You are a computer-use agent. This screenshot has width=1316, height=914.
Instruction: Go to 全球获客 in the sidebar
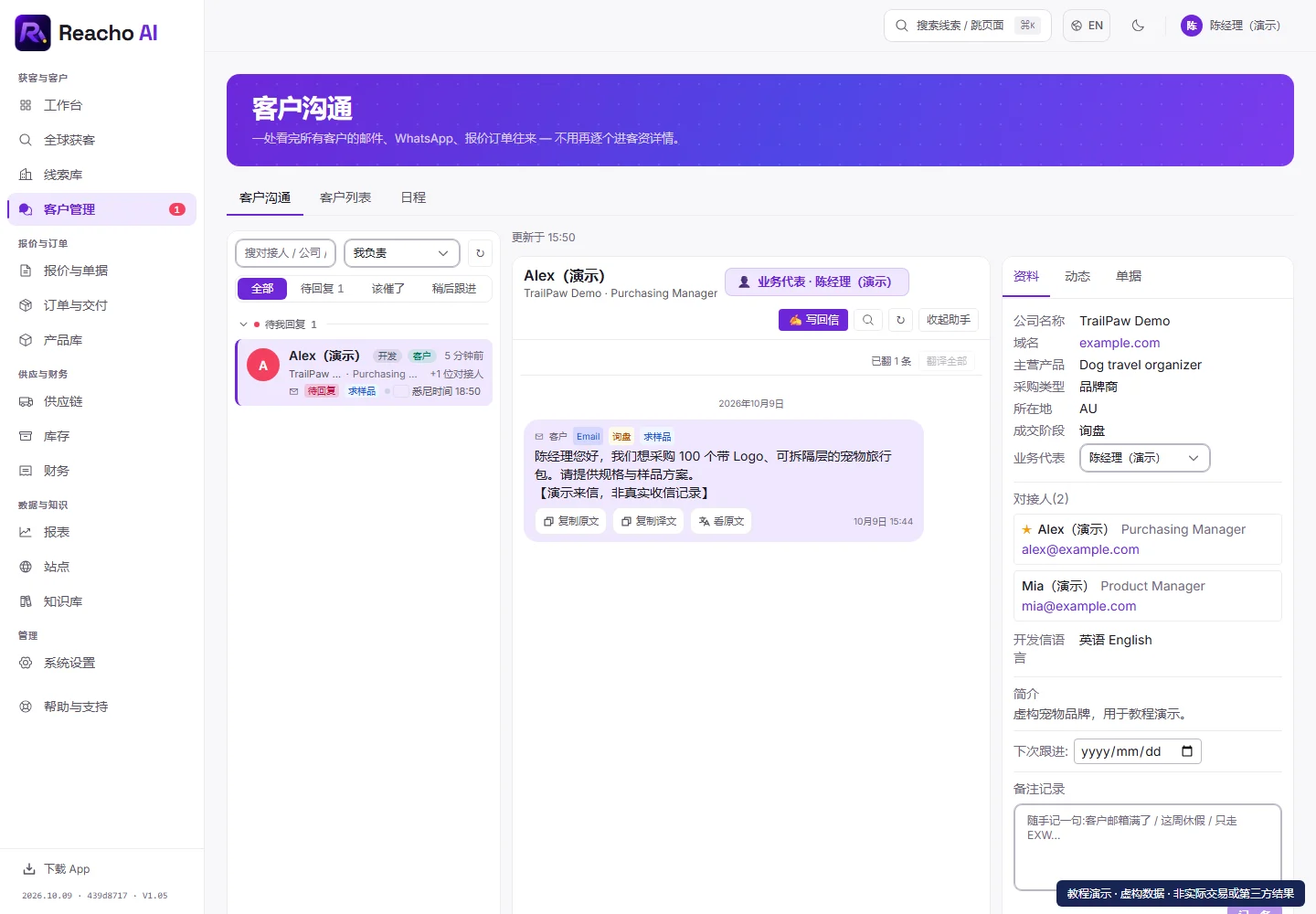click(x=101, y=140)
